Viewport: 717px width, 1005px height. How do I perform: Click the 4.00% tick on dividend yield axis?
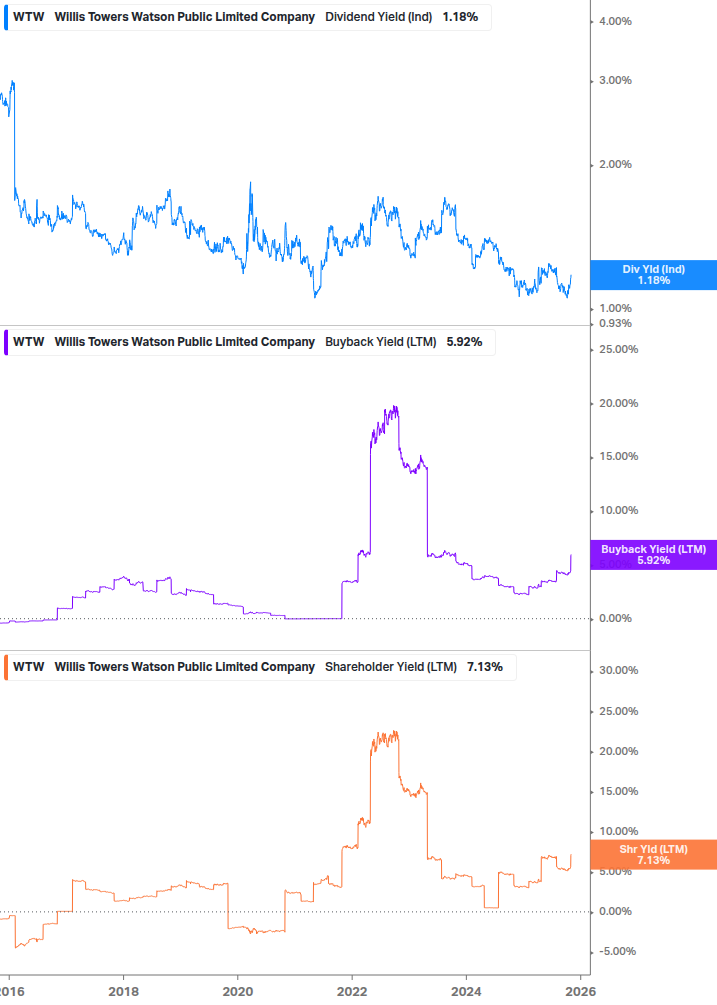[615, 21]
